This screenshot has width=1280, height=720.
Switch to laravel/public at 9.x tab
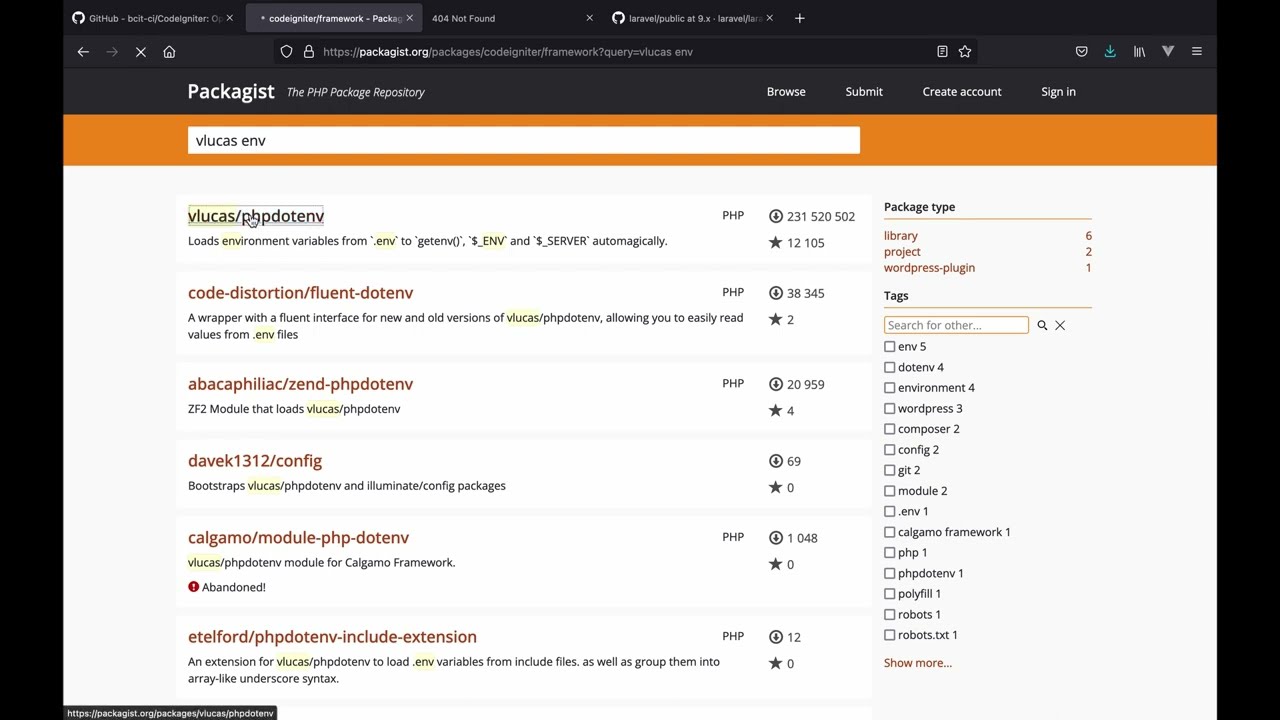pos(690,18)
